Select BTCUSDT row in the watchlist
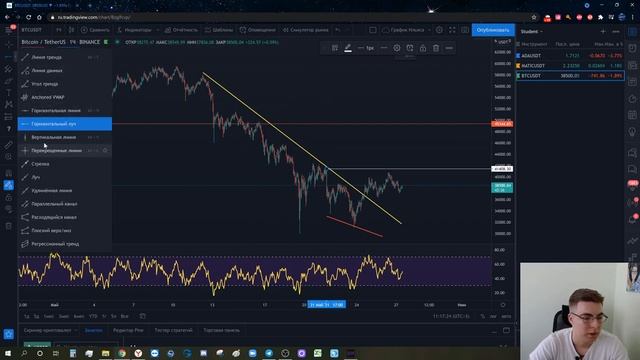The width and height of the screenshot is (640, 360). point(570,76)
